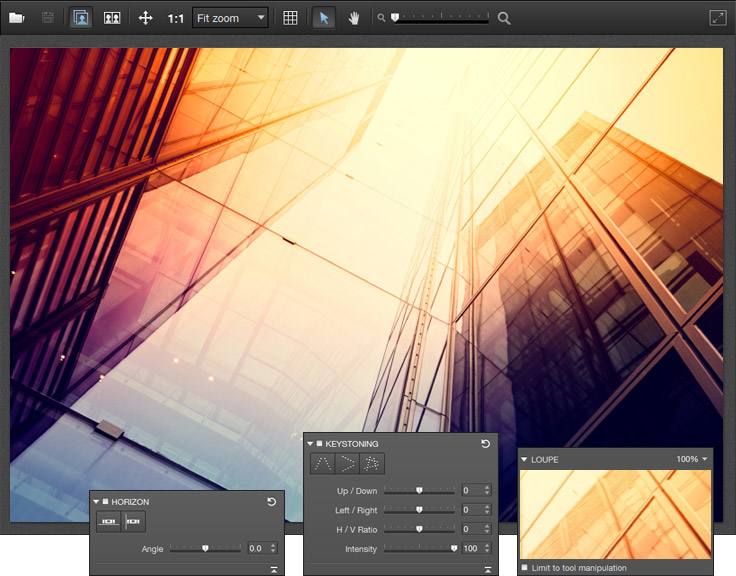Click the Horizon left level button

coord(108,522)
